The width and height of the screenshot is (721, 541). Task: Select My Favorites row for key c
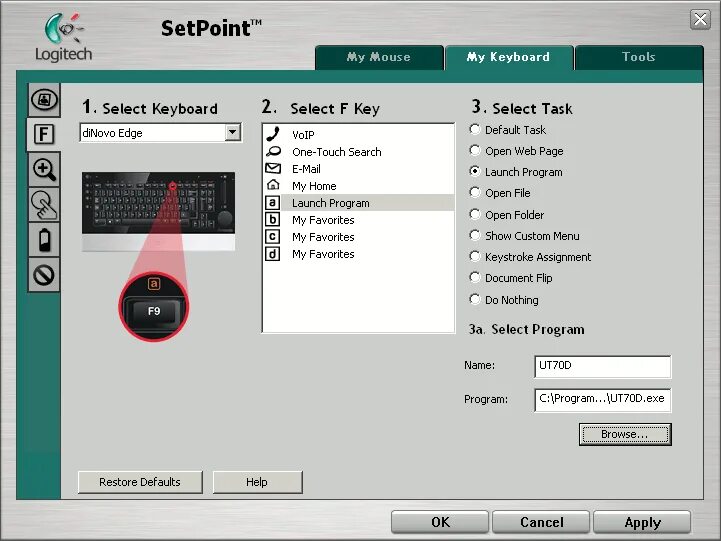click(x=359, y=237)
